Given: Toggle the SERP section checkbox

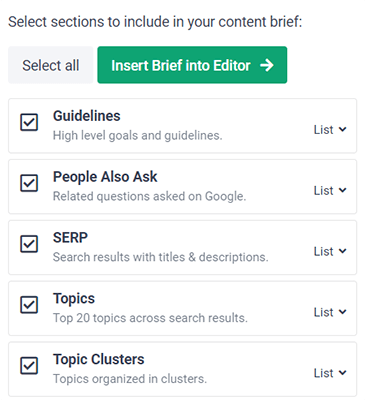Looking at the screenshot, I should (x=29, y=244).
